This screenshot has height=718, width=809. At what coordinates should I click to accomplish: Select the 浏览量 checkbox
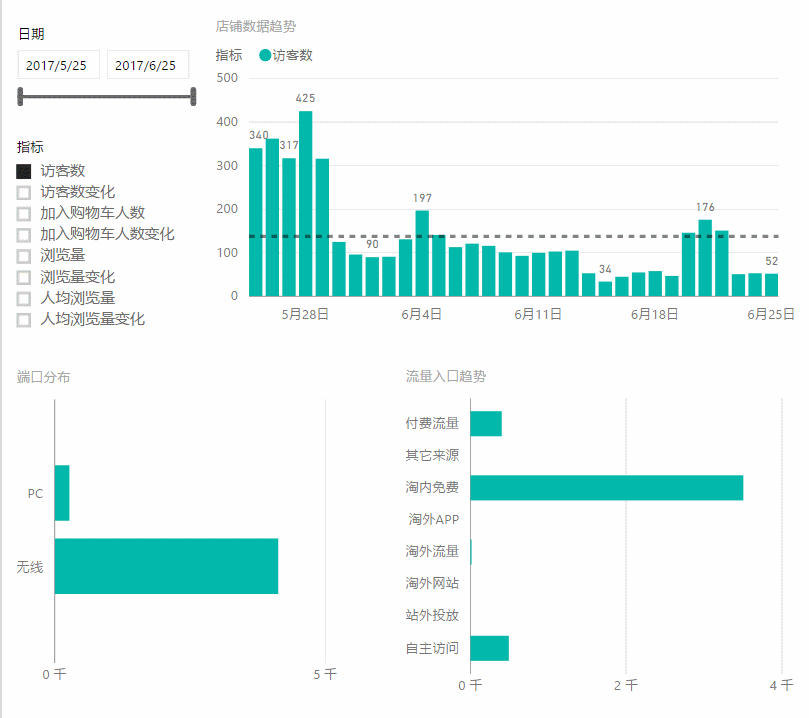pos(24,256)
